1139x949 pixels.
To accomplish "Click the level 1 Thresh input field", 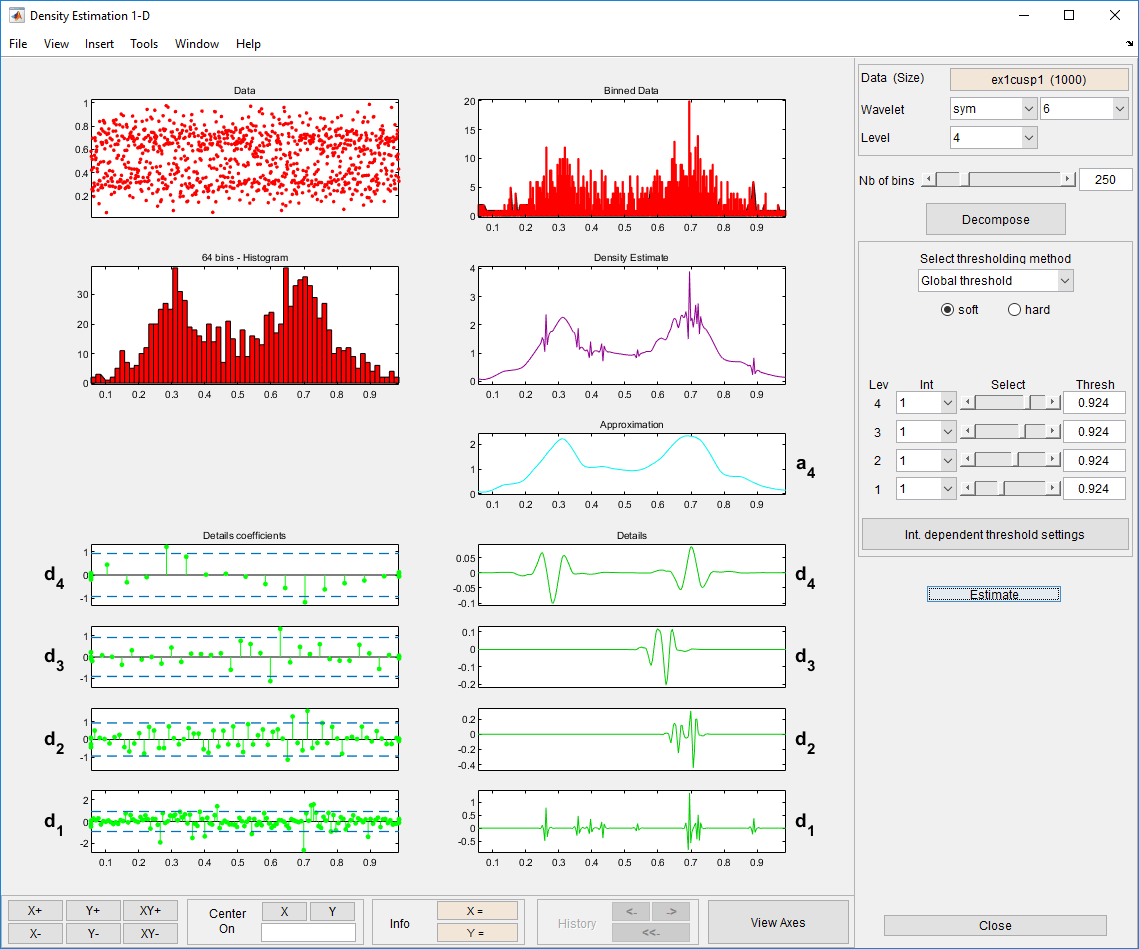I will point(1094,489).
